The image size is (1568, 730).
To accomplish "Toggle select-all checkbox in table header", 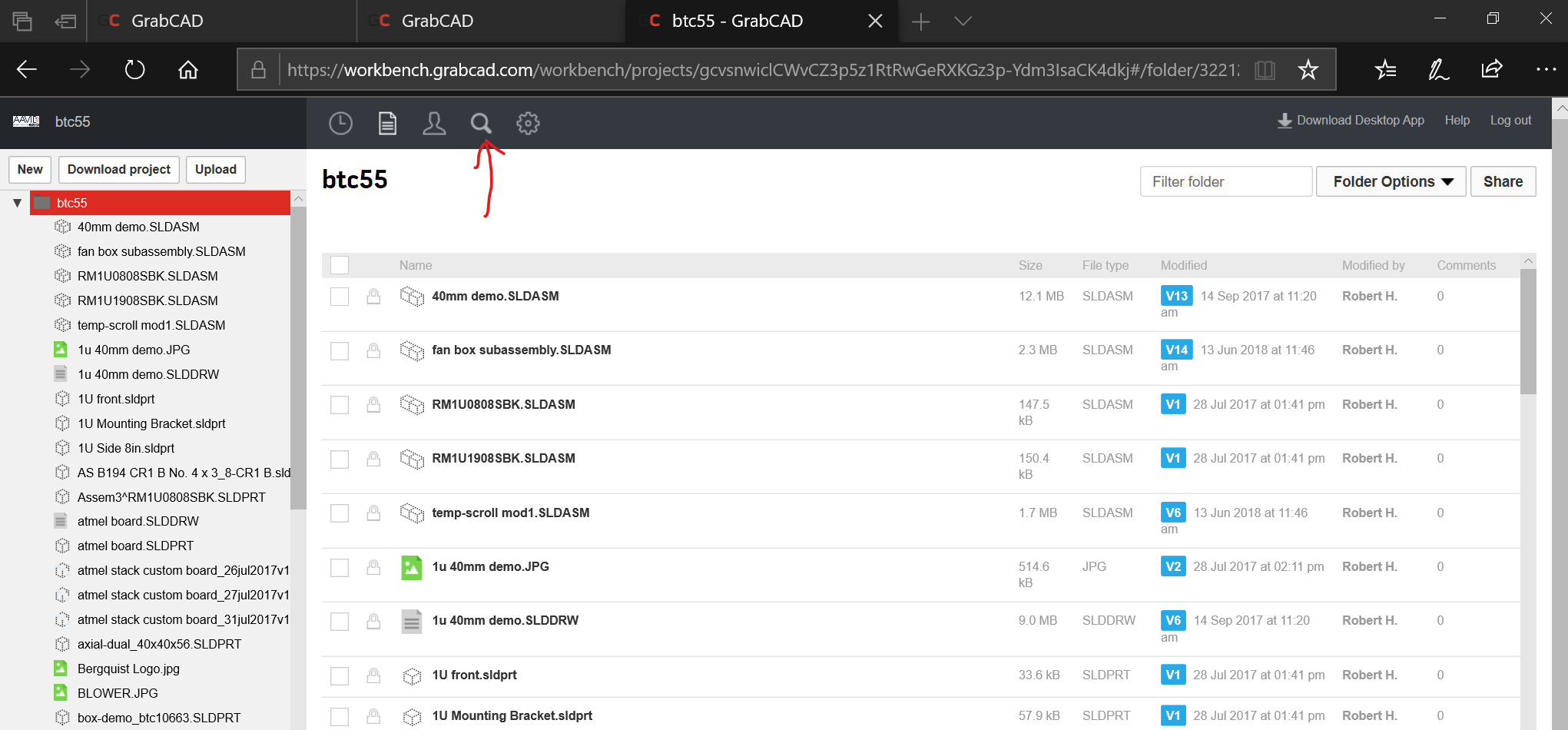I will [x=340, y=265].
